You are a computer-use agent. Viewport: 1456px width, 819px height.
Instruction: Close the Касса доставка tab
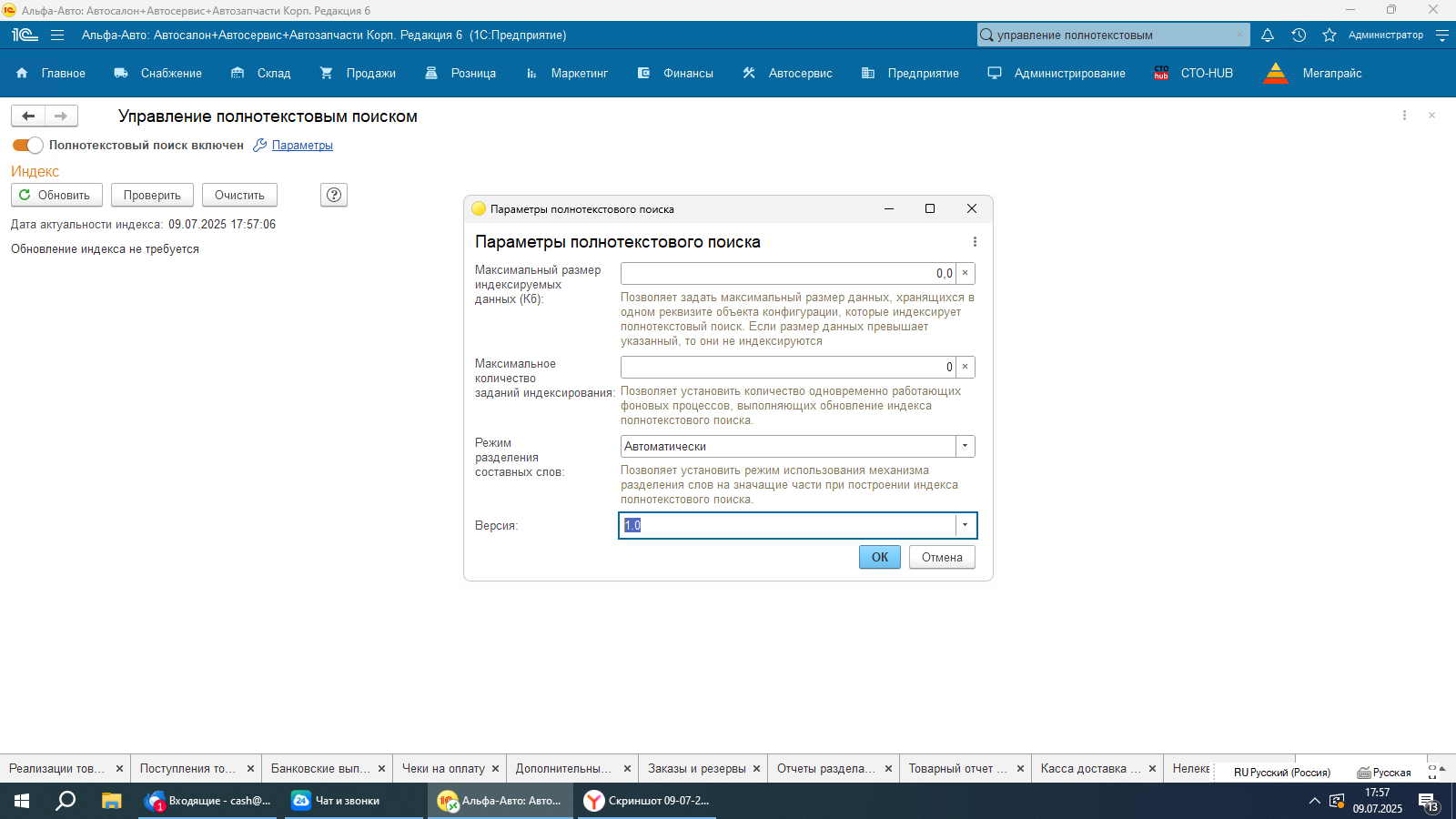1152,769
